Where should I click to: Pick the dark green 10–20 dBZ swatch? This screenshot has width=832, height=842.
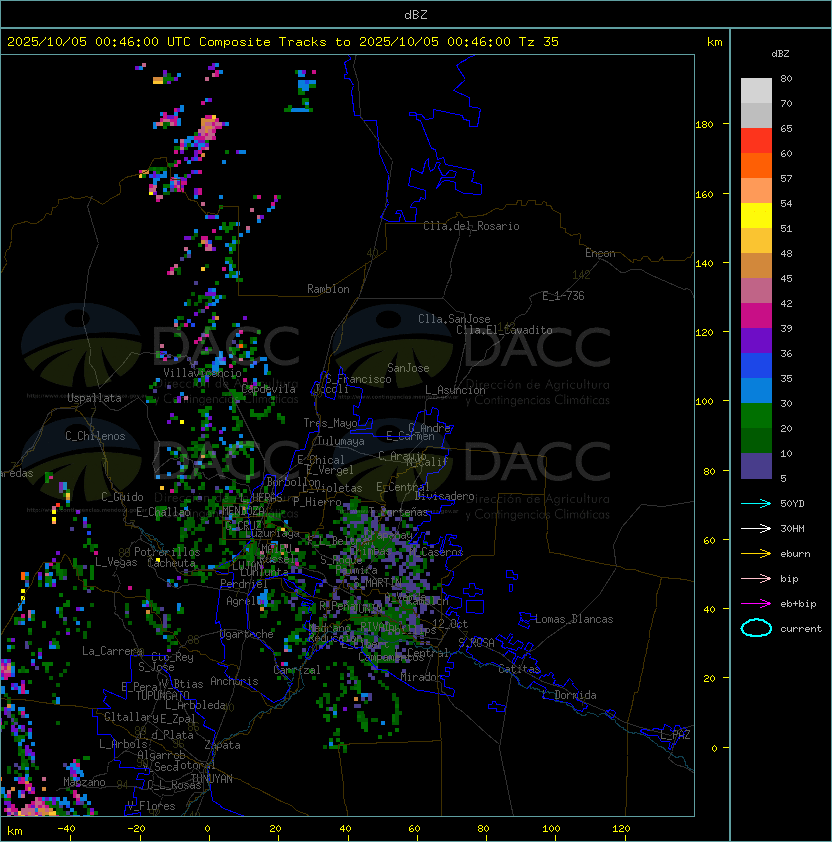[756, 440]
